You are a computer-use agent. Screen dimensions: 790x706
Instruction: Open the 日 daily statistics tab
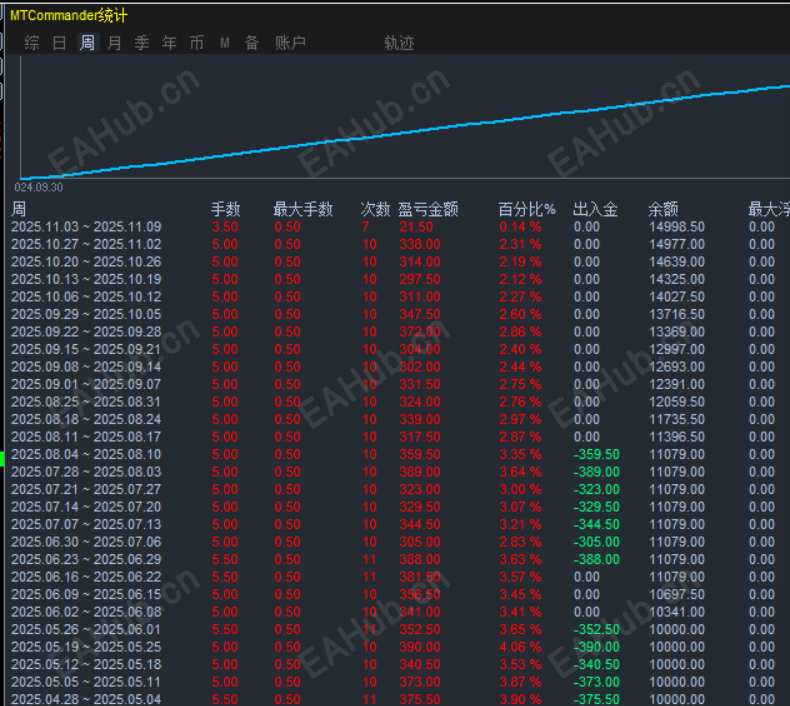59,43
